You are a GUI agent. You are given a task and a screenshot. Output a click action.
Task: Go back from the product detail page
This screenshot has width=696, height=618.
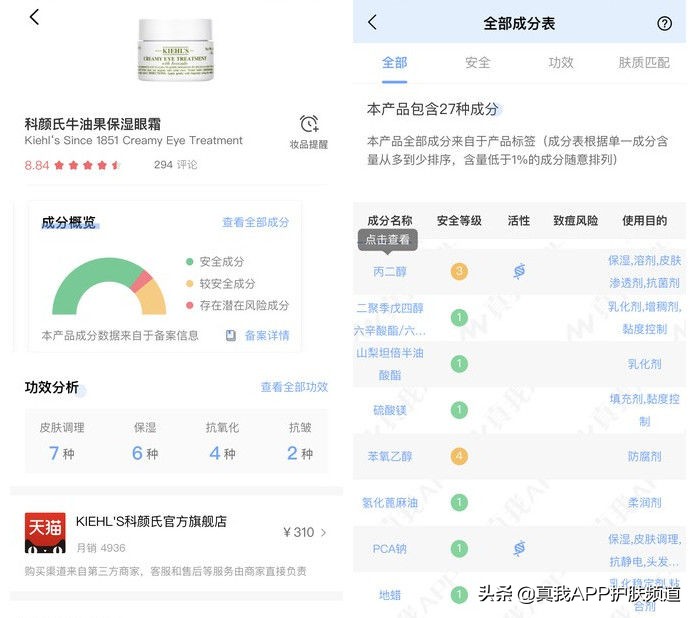pyautogui.click(x=34, y=17)
